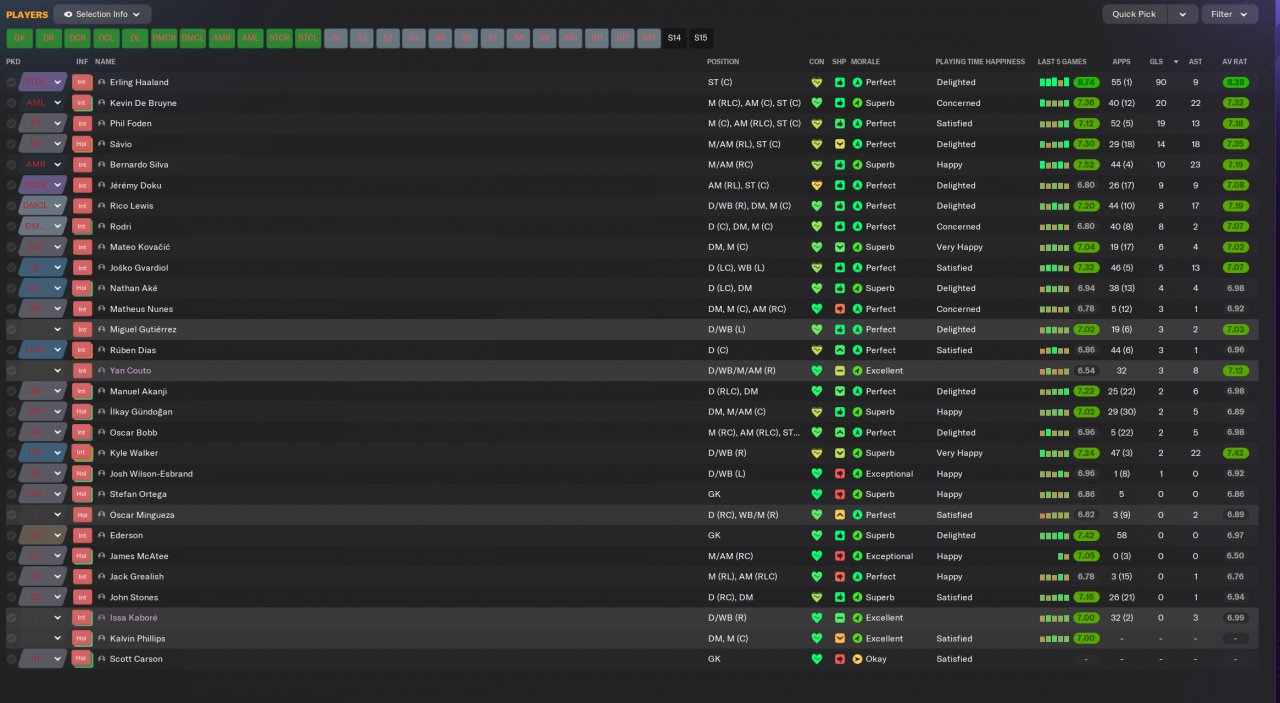
Task: Open Erling Haaland's player profile
Action: click(139, 82)
